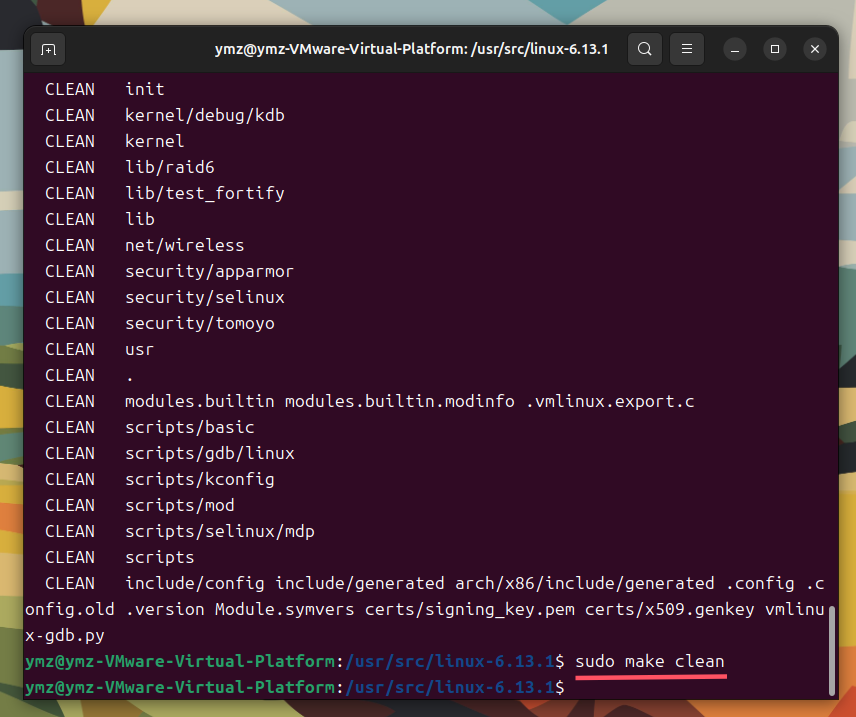Click 'certs/signing_key.pem' in the output
The image size is (856, 717).
click(x=469, y=609)
